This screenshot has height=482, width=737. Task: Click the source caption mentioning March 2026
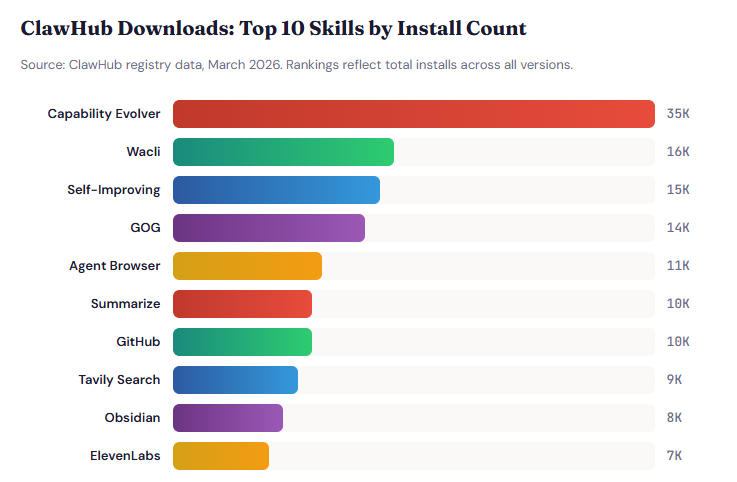(x=297, y=64)
